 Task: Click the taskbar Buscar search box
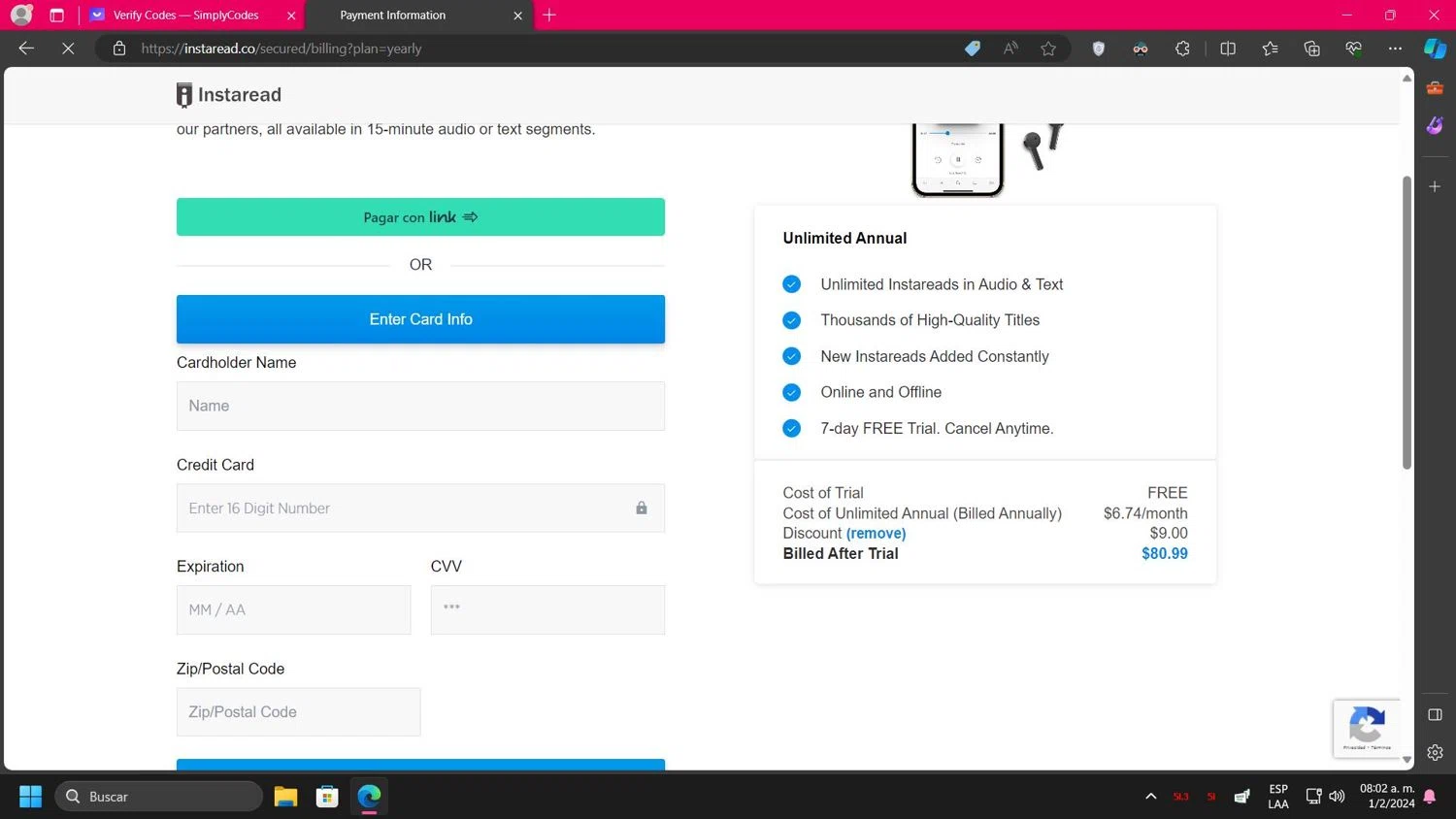coord(159,797)
